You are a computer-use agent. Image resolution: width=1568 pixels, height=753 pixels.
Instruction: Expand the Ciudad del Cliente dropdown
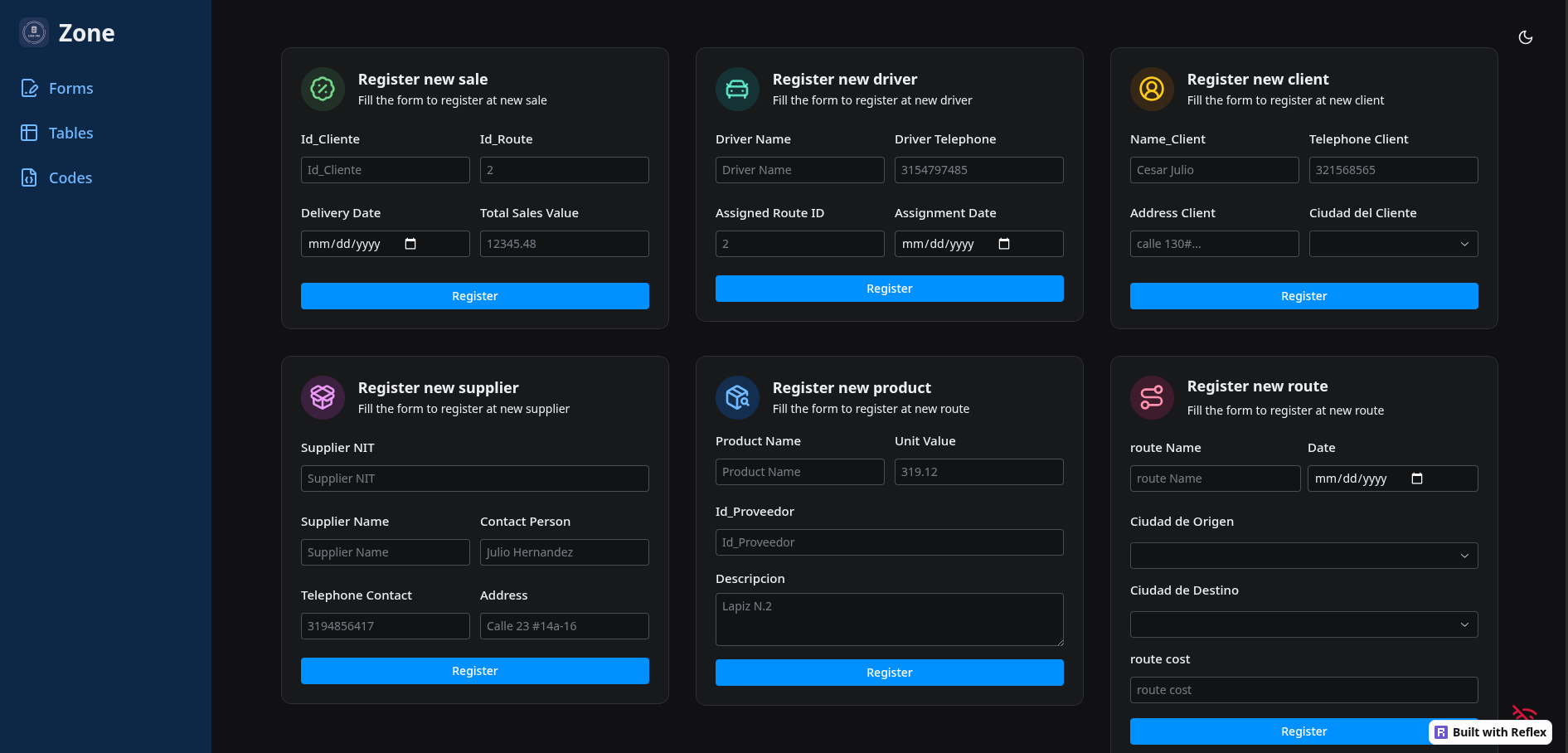click(1393, 244)
